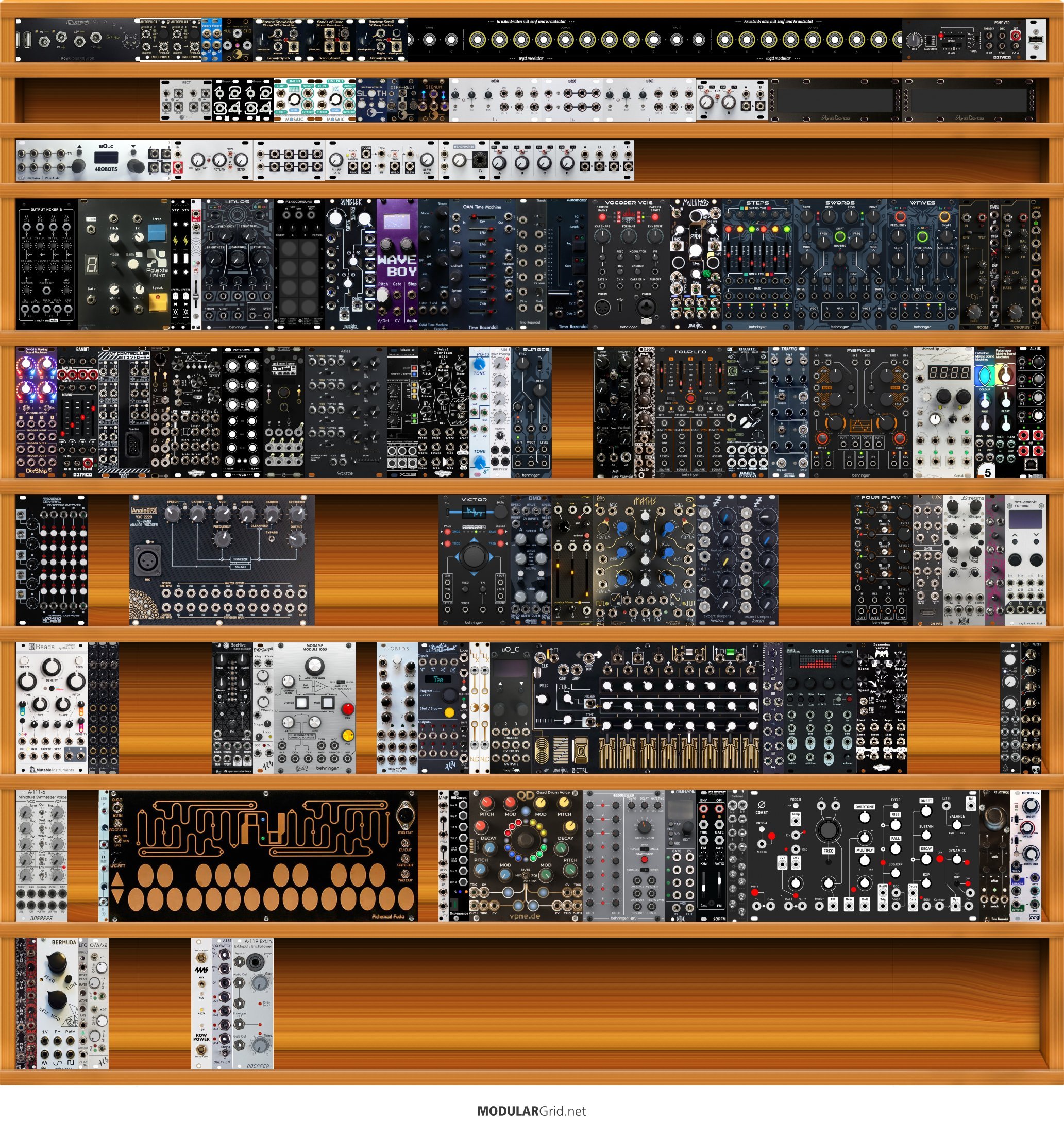
Task: Select the FOUR PLAY module
Action: [x=882, y=560]
